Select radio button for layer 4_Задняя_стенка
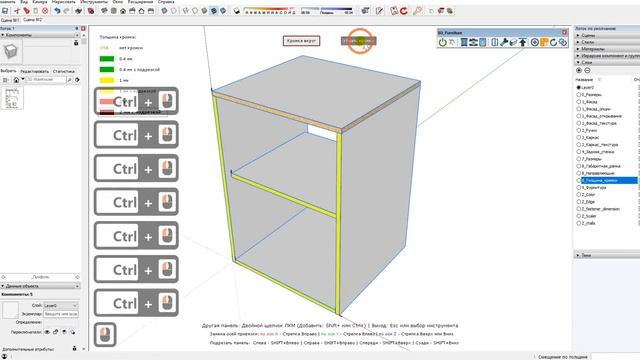This screenshot has height=360, width=640. (x=578, y=151)
